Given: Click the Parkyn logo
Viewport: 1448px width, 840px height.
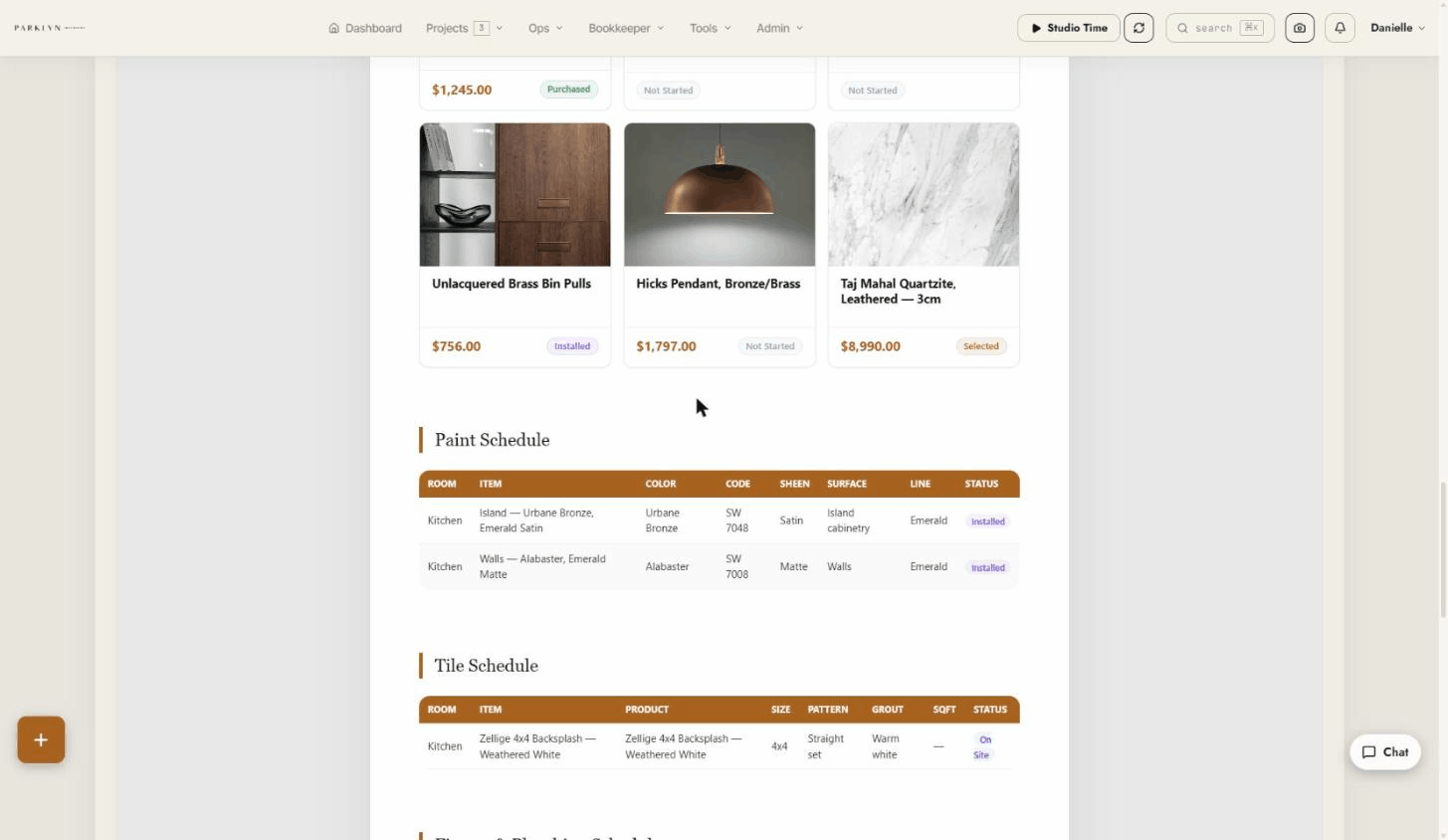Looking at the screenshot, I should pyautogui.click(x=50, y=28).
